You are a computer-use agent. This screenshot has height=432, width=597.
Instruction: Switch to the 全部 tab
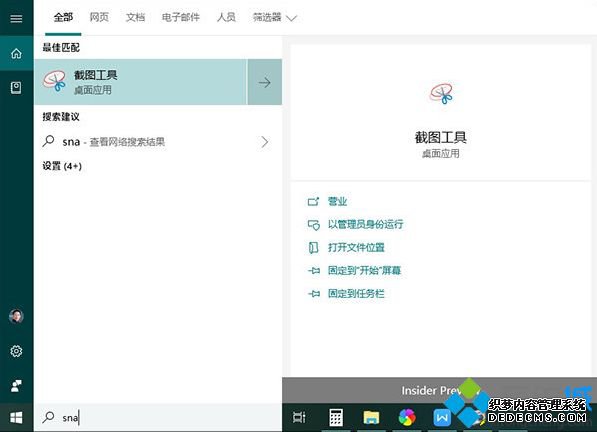[x=63, y=17]
